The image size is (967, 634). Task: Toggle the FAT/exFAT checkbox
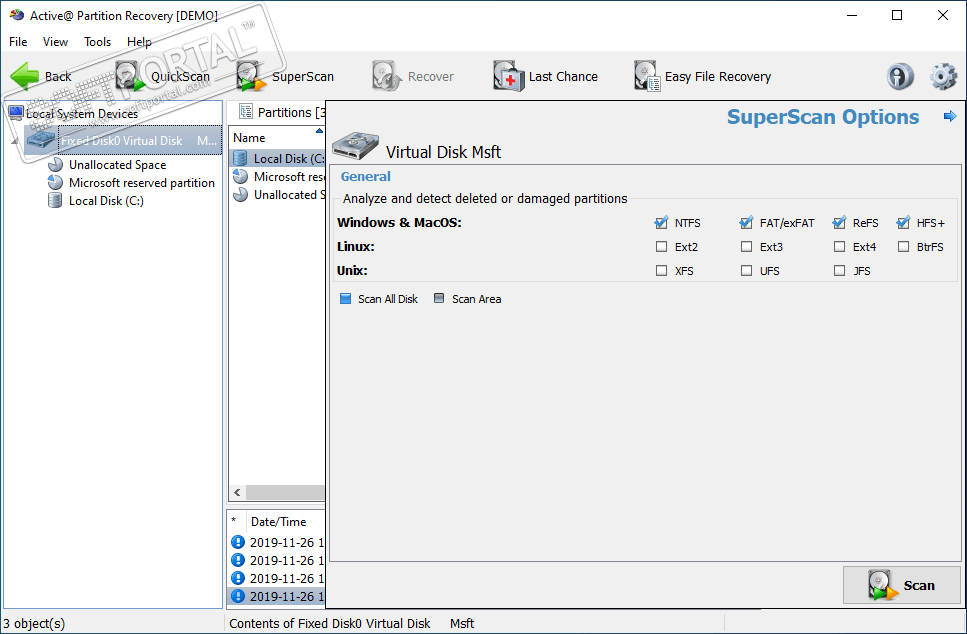(746, 223)
